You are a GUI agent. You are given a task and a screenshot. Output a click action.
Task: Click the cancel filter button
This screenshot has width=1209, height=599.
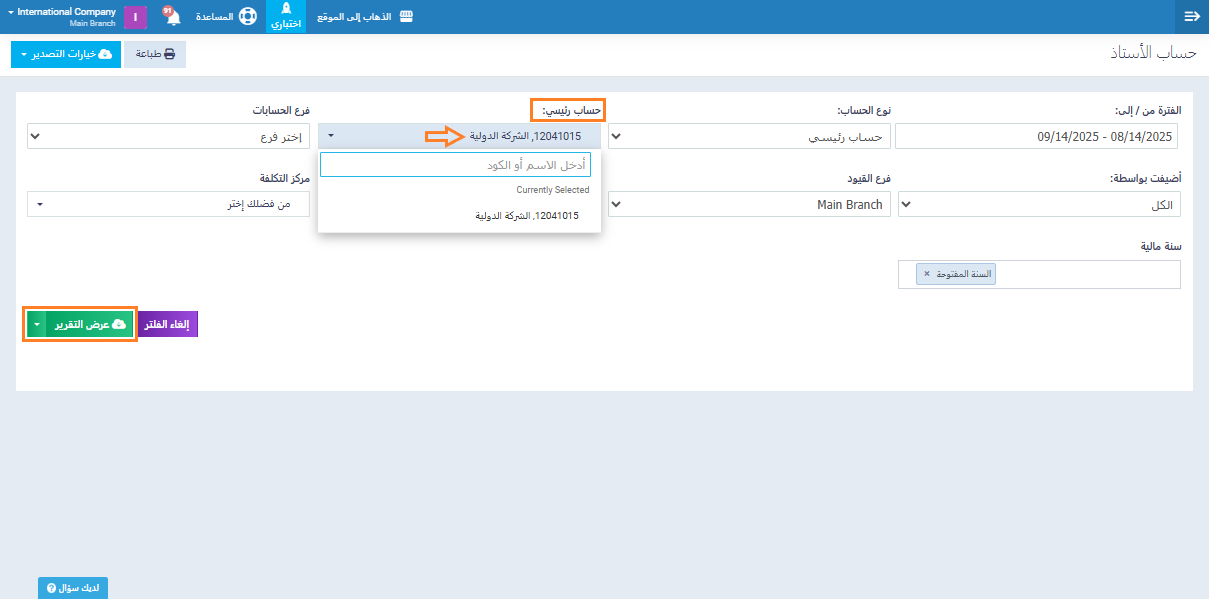pyautogui.click(x=167, y=324)
